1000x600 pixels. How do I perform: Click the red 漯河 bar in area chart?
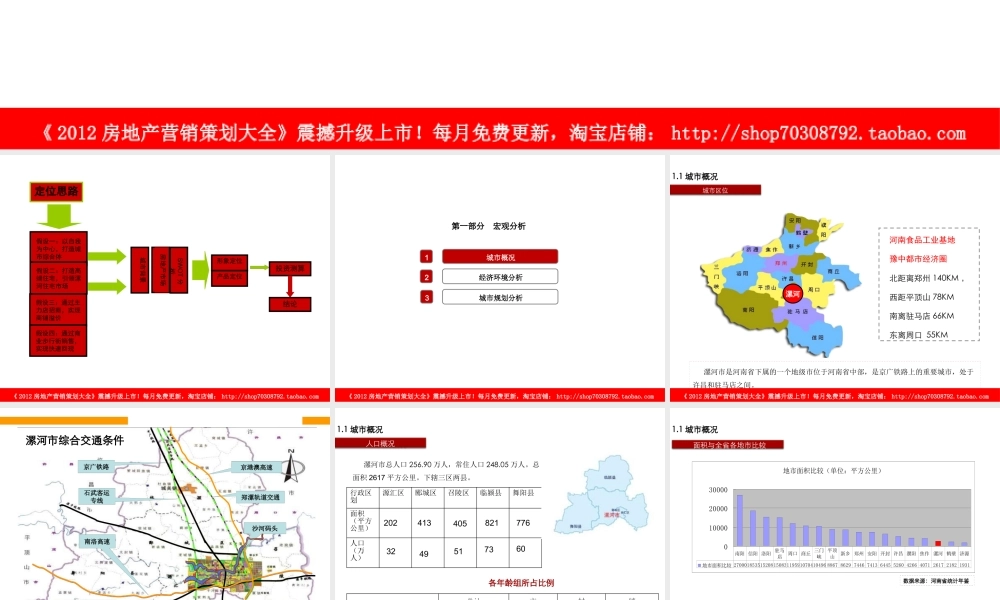pos(938,543)
